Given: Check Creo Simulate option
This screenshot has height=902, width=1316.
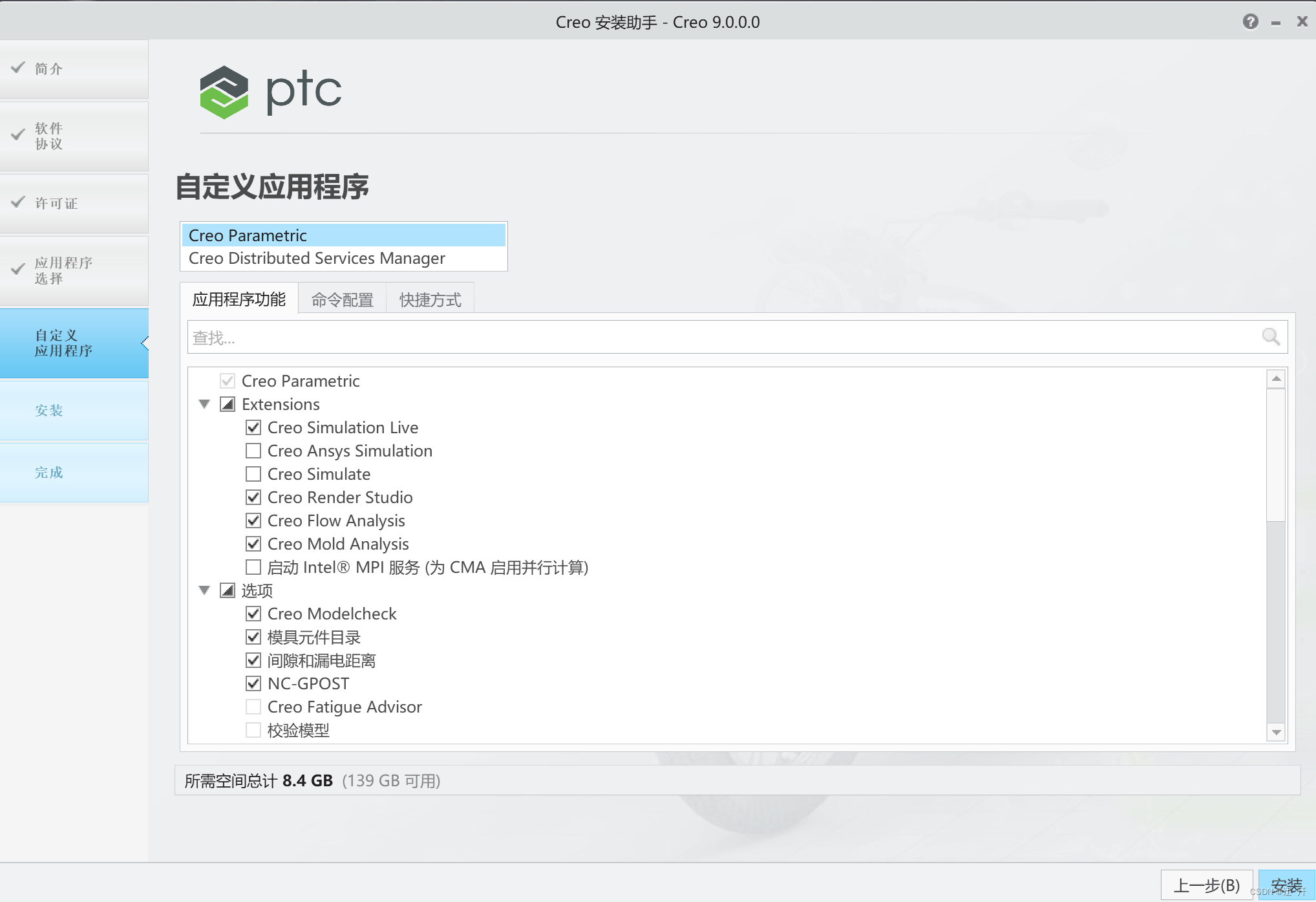Looking at the screenshot, I should click(x=253, y=474).
